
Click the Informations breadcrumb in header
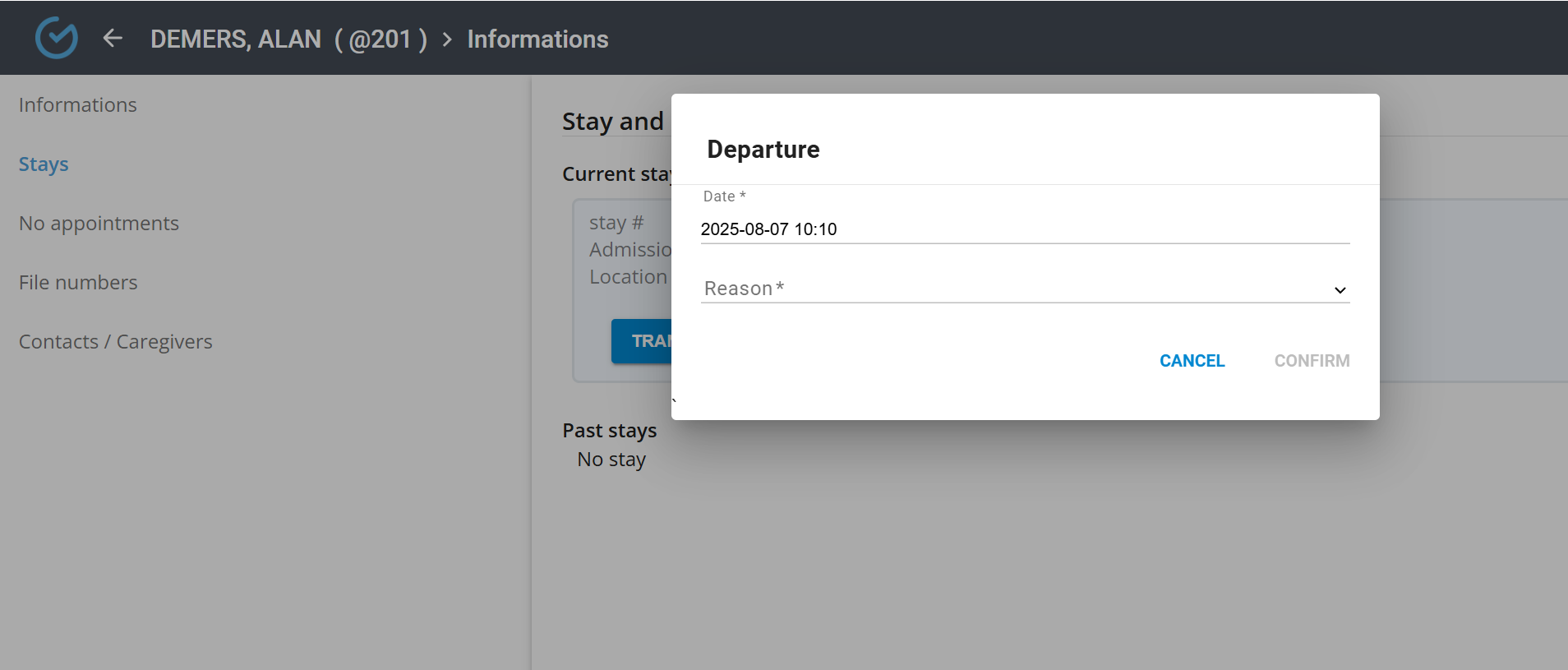click(537, 39)
